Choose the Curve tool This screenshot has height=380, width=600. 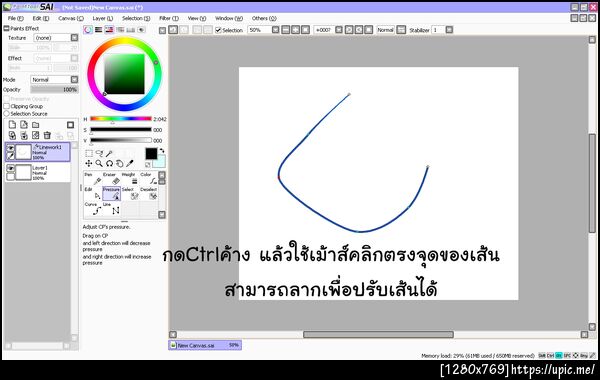93,209
